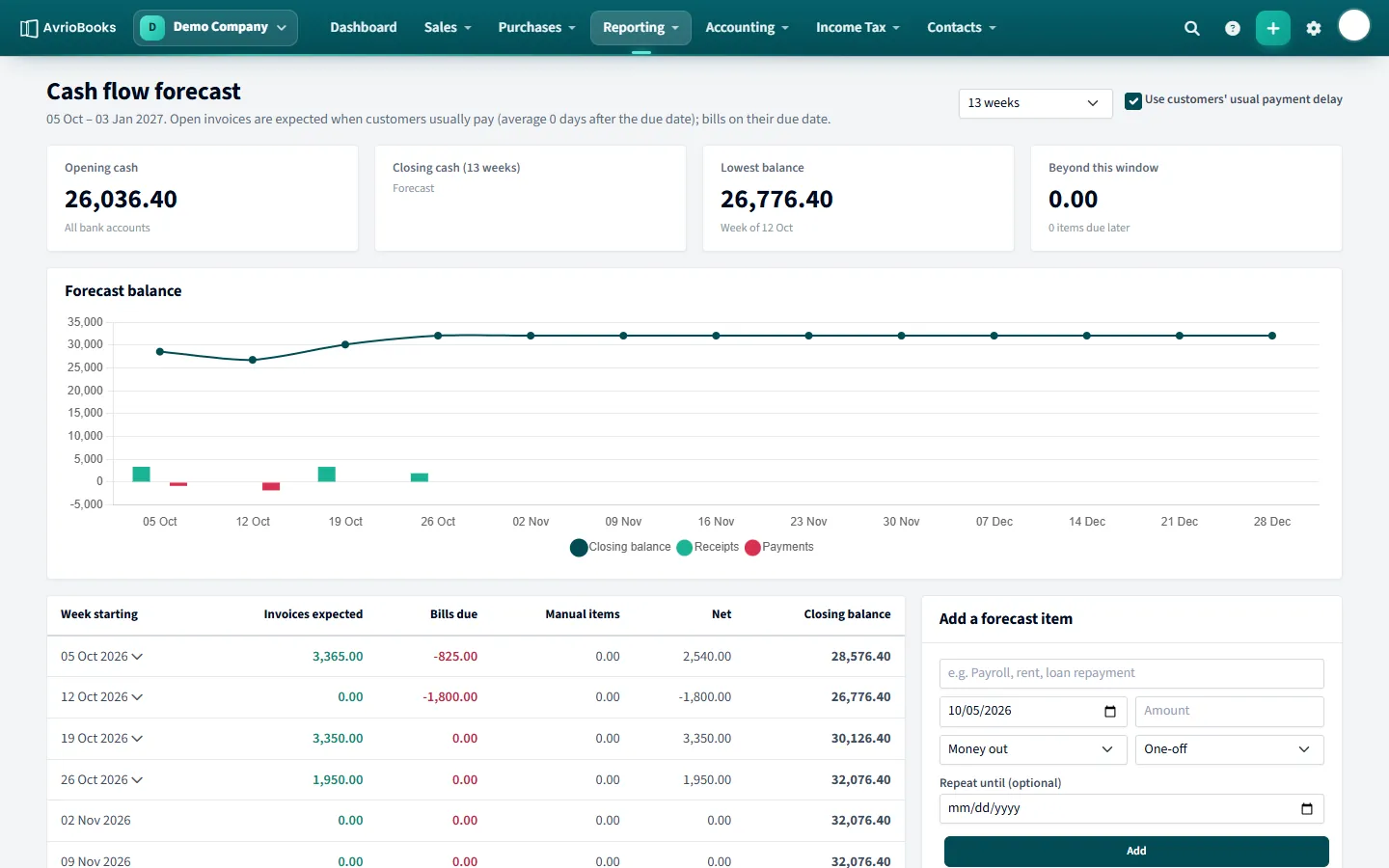Click bills due -825.00 cell

[x=455, y=657]
